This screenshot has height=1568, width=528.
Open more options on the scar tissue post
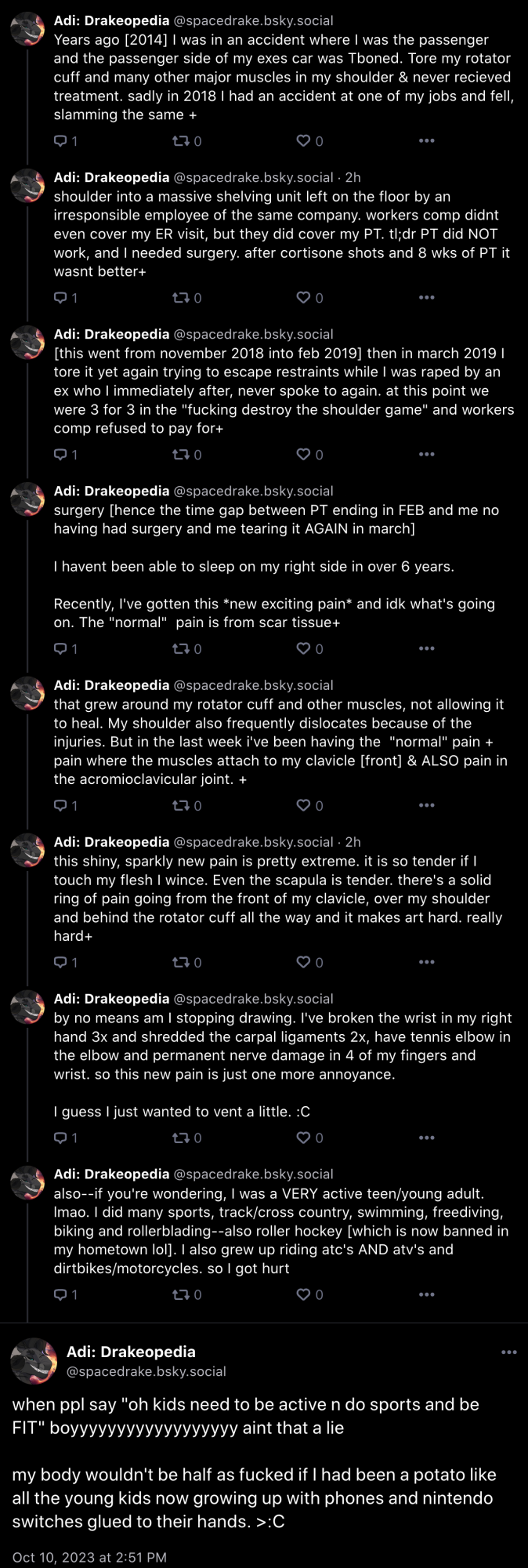coord(426,649)
